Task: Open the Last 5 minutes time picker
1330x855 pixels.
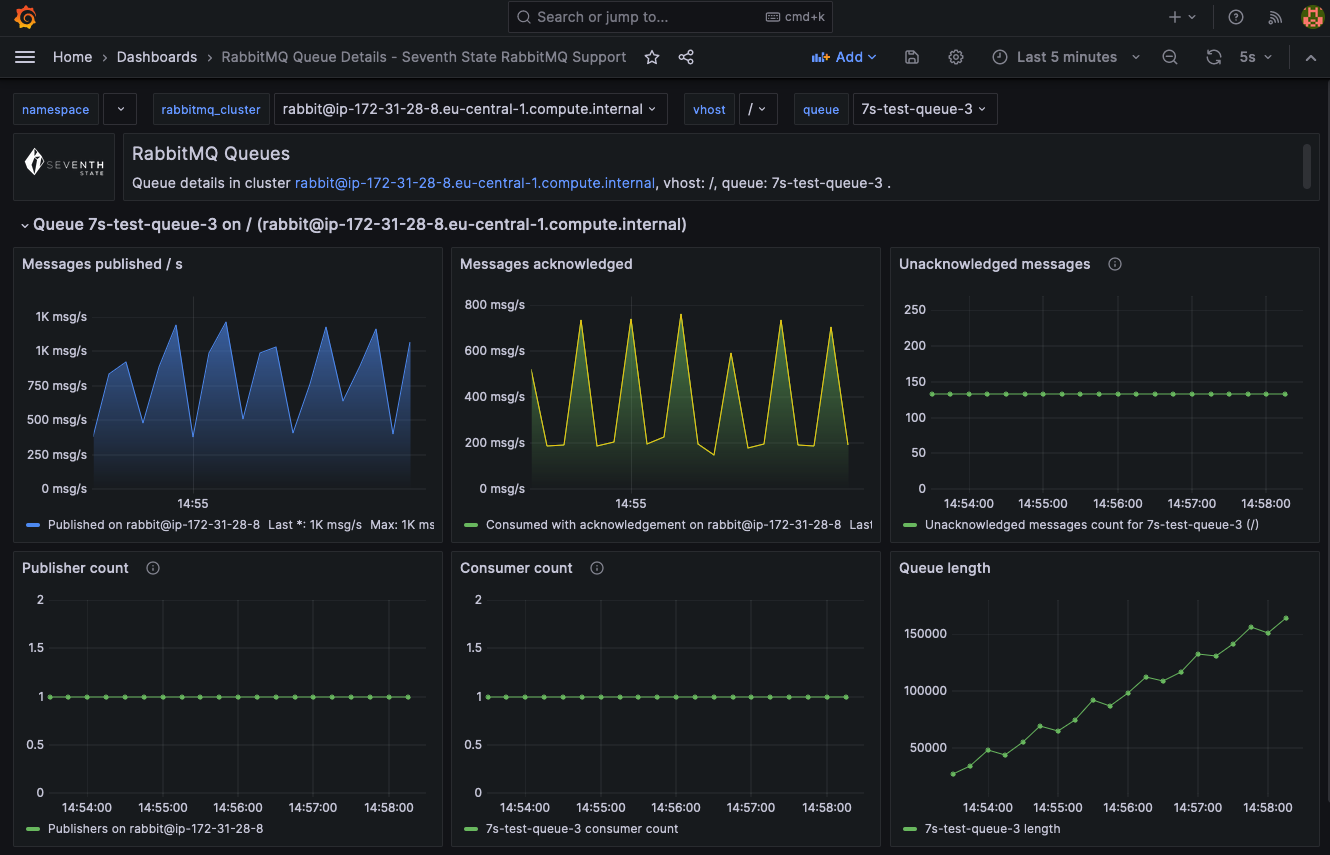Action: [1066, 57]
